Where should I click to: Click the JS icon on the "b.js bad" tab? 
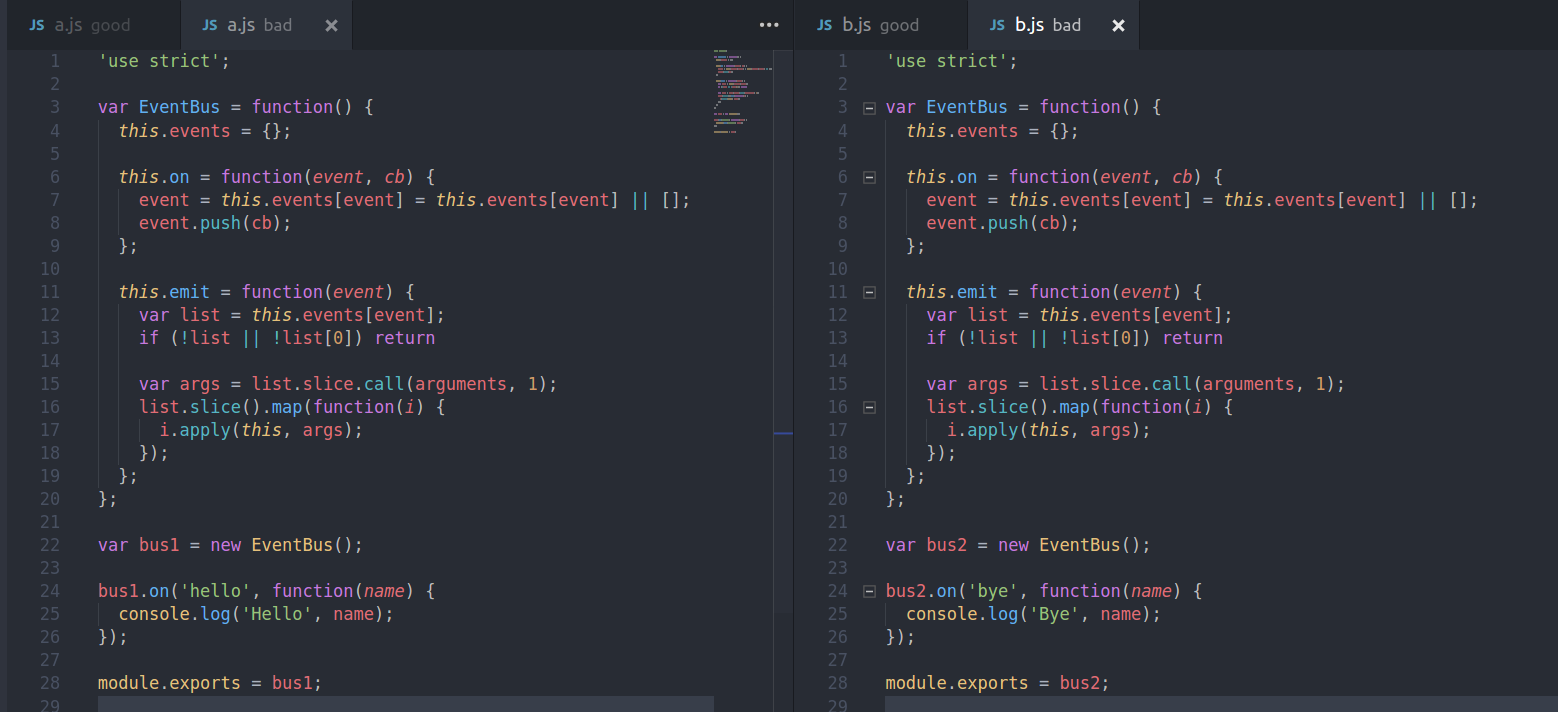pyautogui.click(x=997, y=24)
